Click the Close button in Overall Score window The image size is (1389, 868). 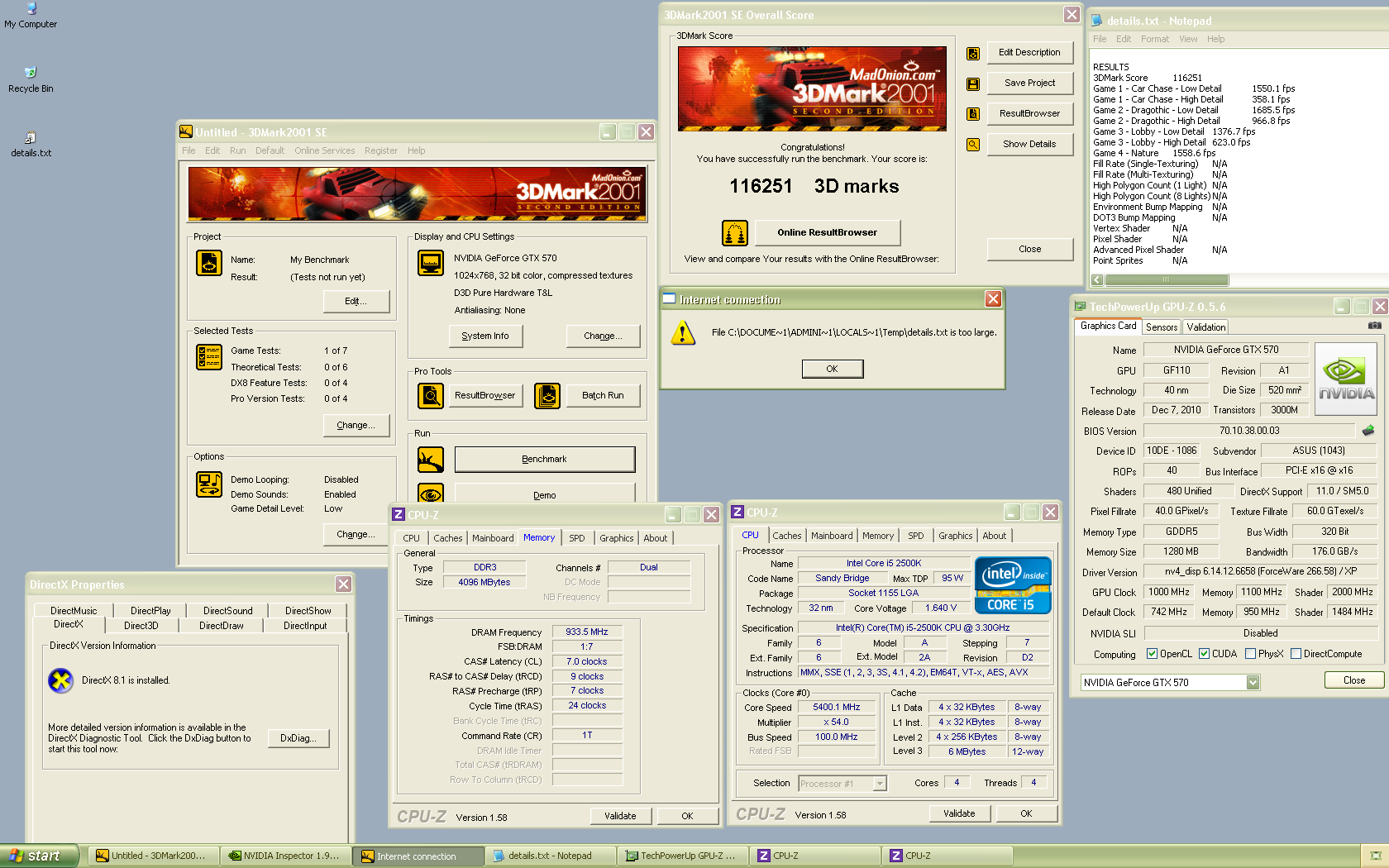tap(1029, 249)
